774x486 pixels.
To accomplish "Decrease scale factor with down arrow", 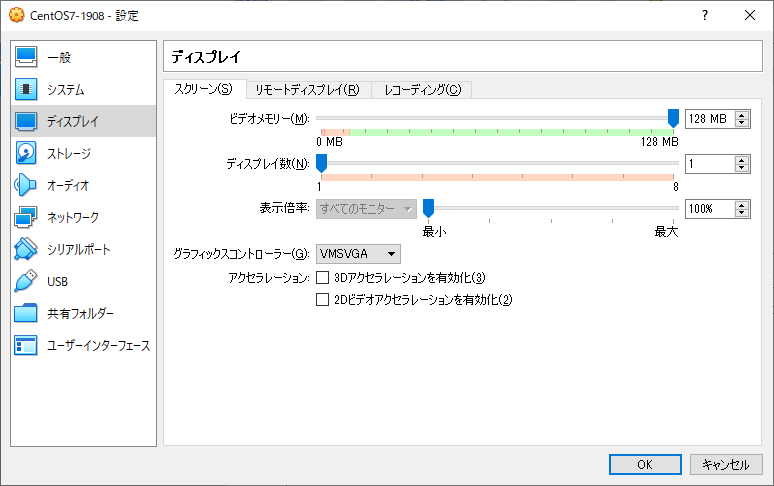I will pyautogui.click(x=742, y=213).
